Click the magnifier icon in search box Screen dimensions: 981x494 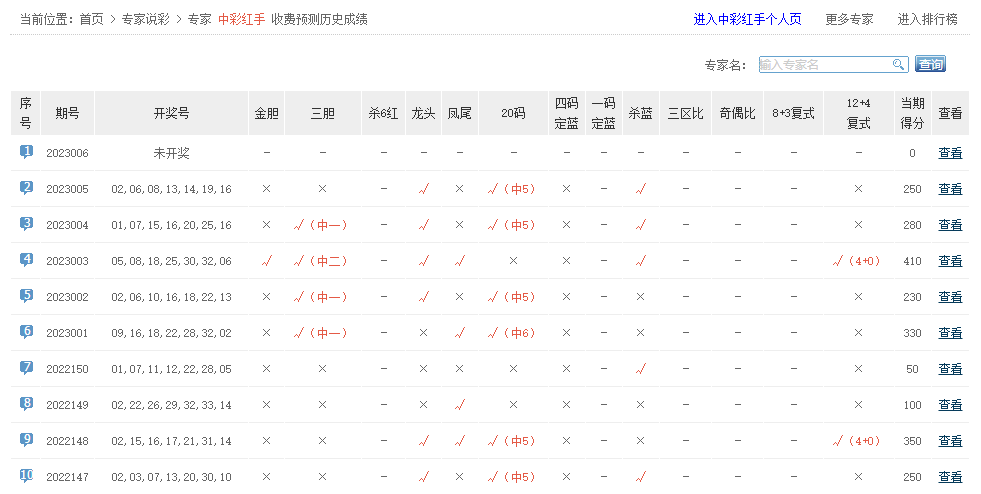coord(898,65)
